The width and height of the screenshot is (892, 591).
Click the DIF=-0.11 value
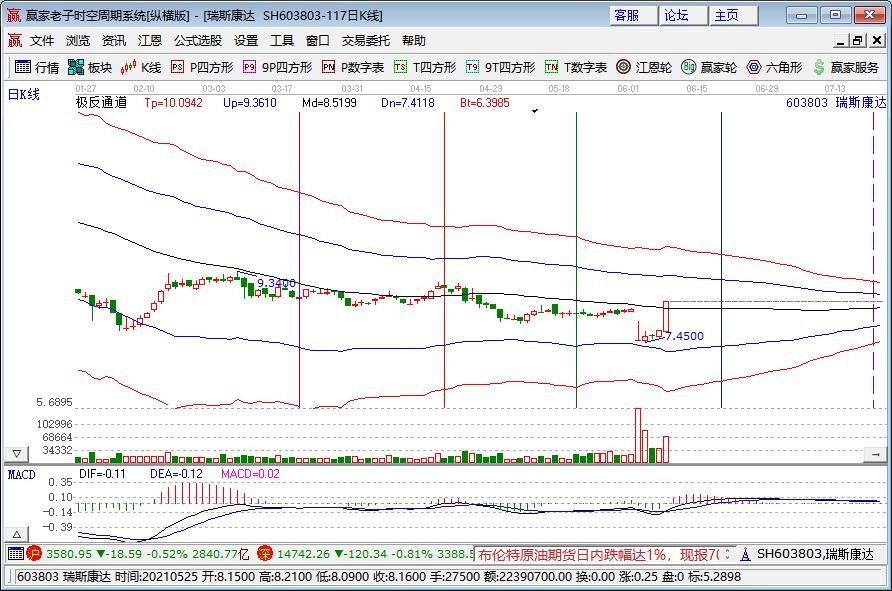[x=102, y=473]
